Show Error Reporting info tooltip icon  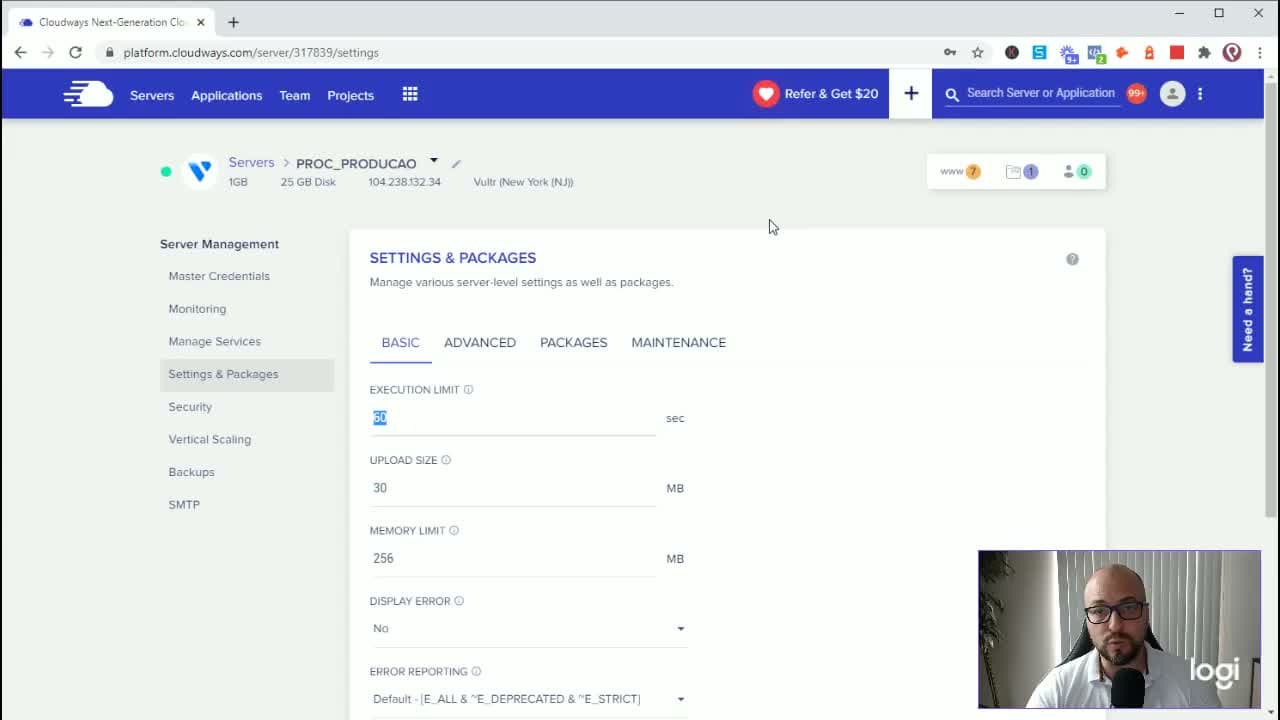(x=476, y=672)
